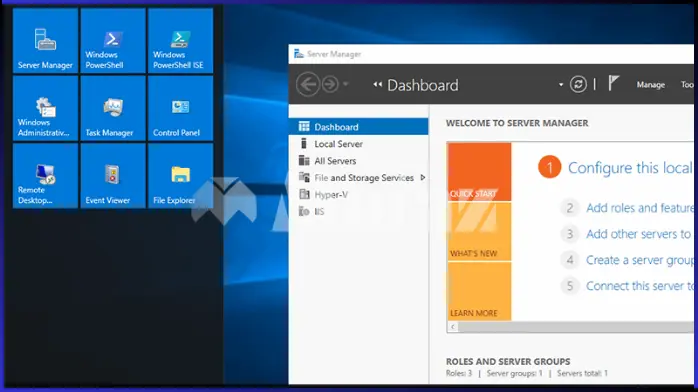Launch the Task Manager tile

pyautogui.click(x=113, y=108)
